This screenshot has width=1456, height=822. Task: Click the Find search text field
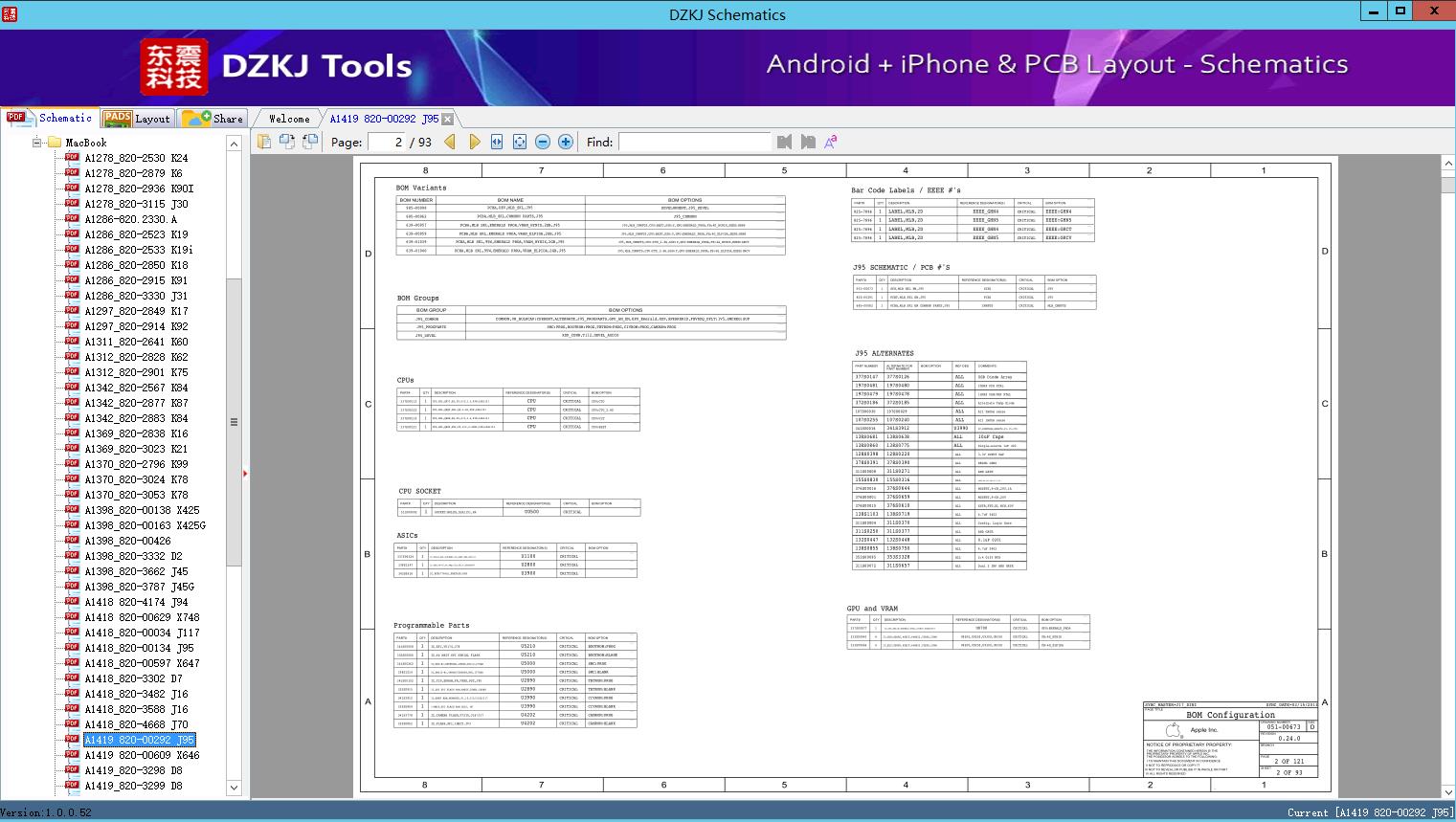694,142
